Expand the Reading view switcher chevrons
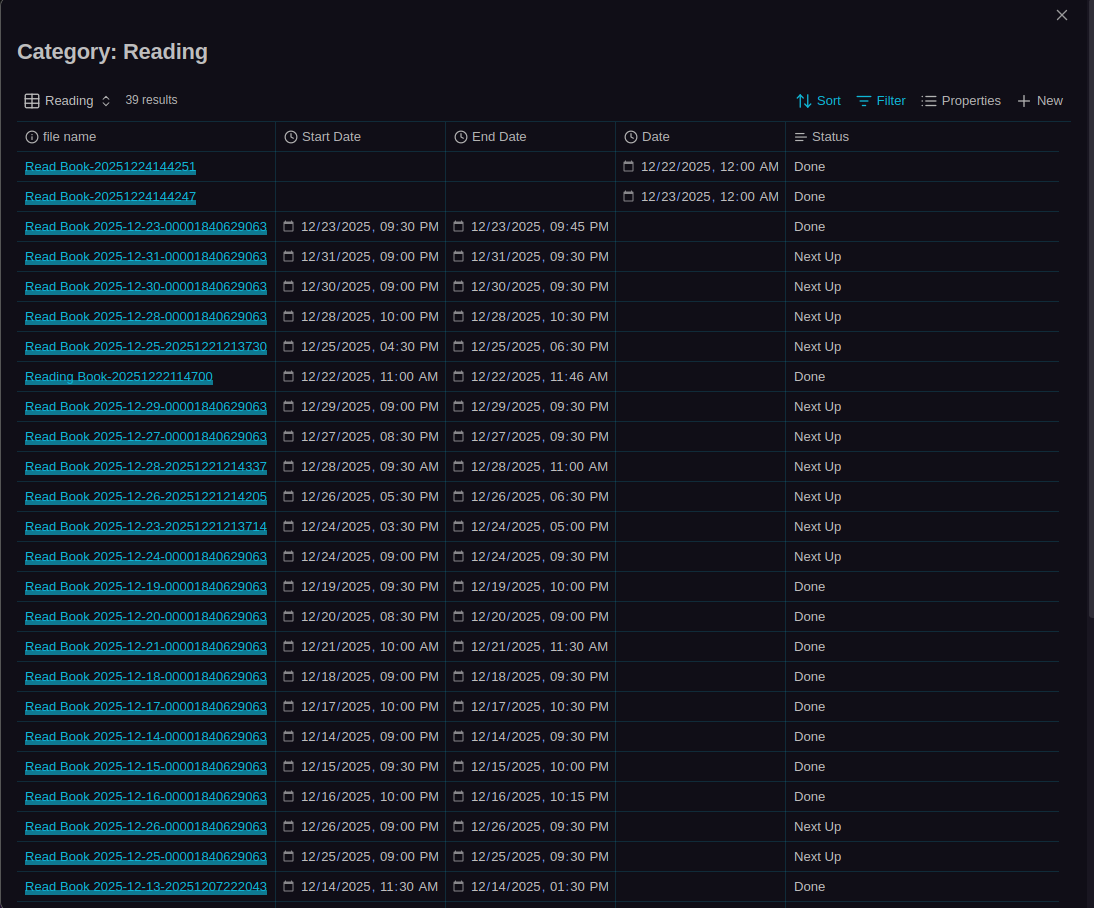Image resolution: width=1094 pixels, height=908 pixels. (106, 101)
